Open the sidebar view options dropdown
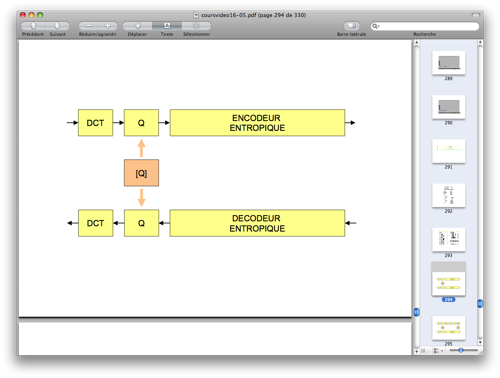 [x=438, y=351]
